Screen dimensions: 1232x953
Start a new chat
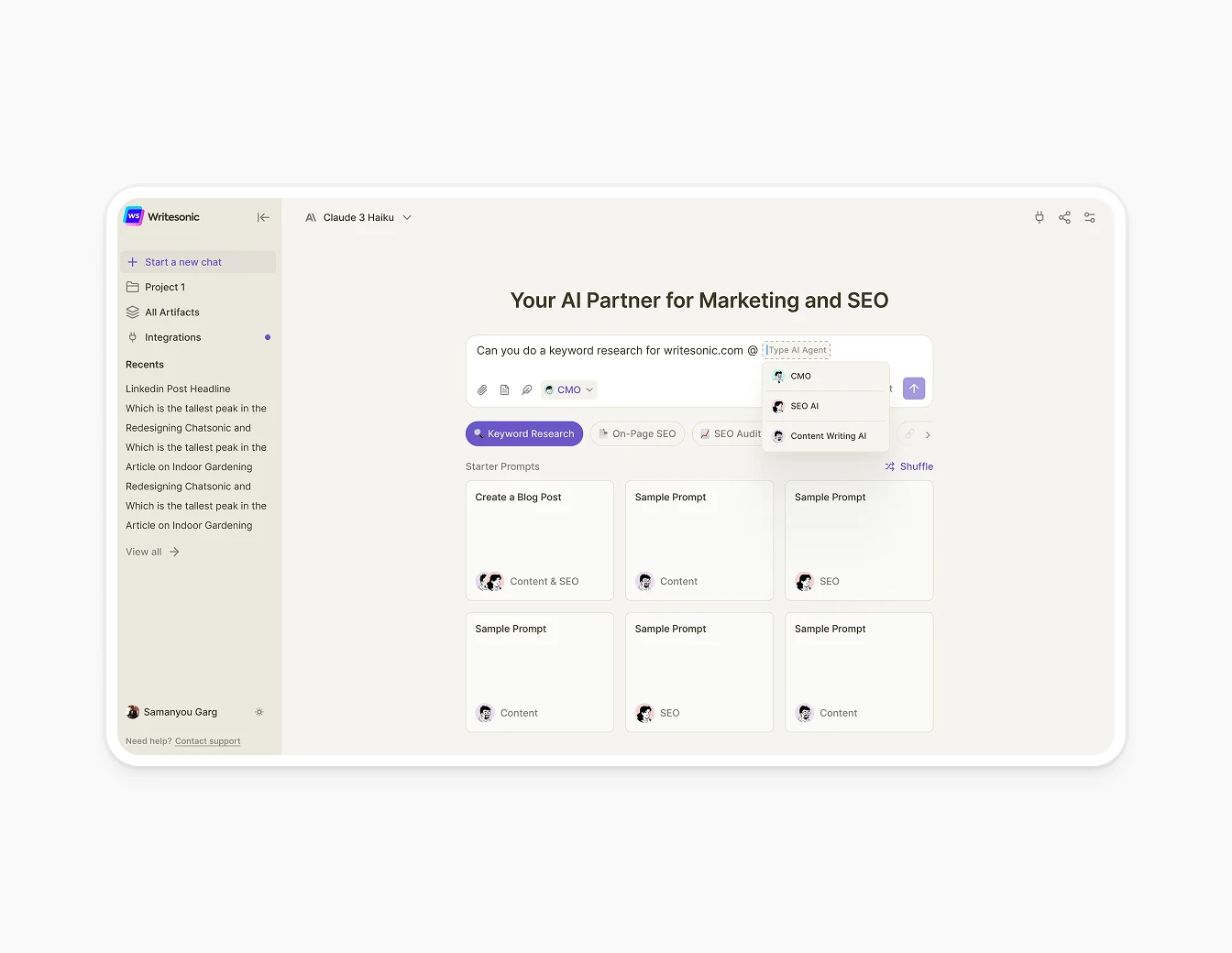click(182, 261)
